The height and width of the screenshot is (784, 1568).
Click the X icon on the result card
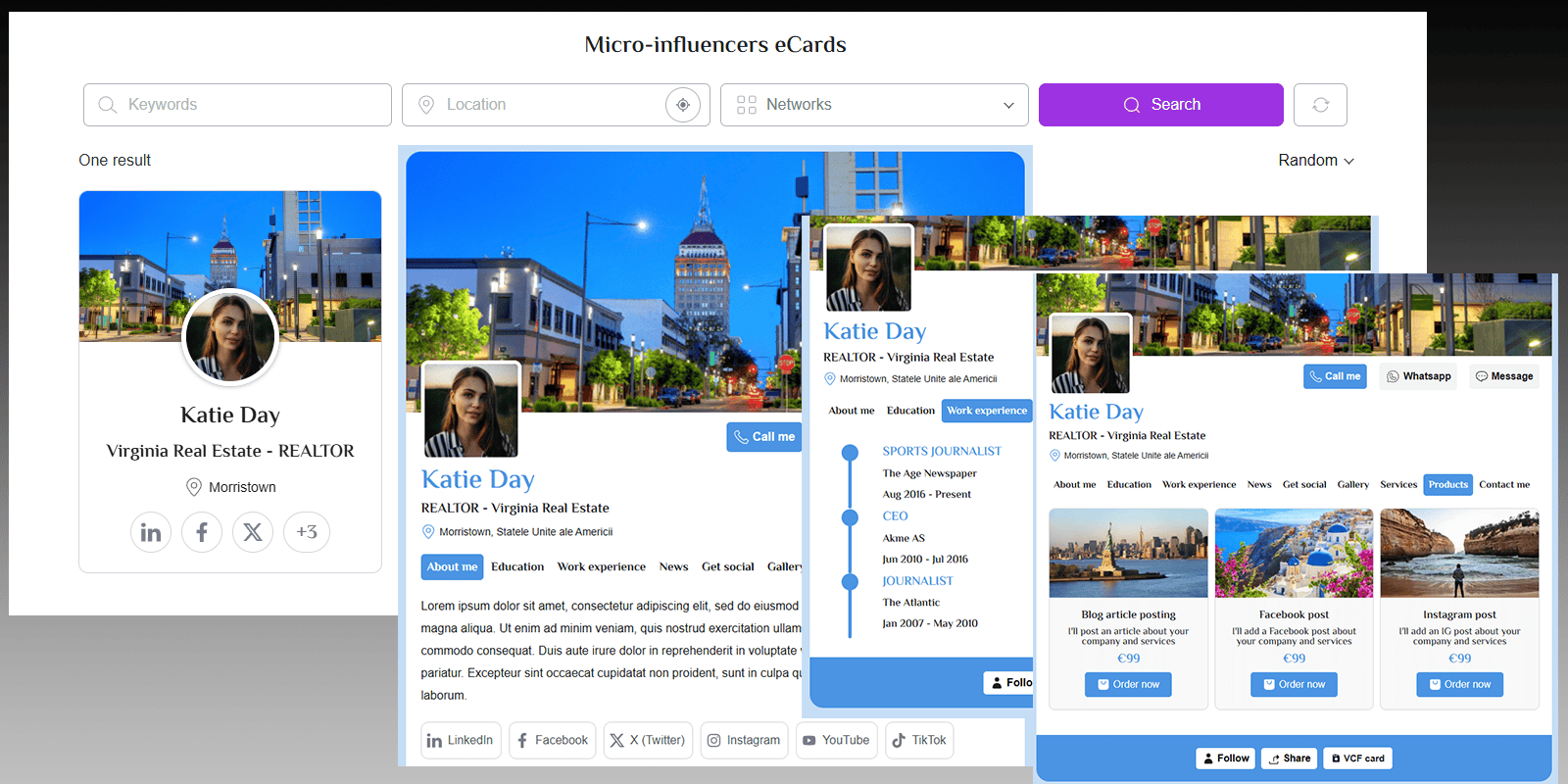[253, 532]
